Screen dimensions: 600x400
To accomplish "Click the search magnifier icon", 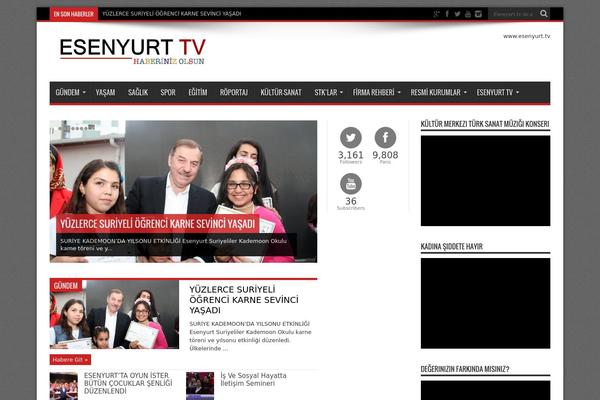I will point(544,14).
